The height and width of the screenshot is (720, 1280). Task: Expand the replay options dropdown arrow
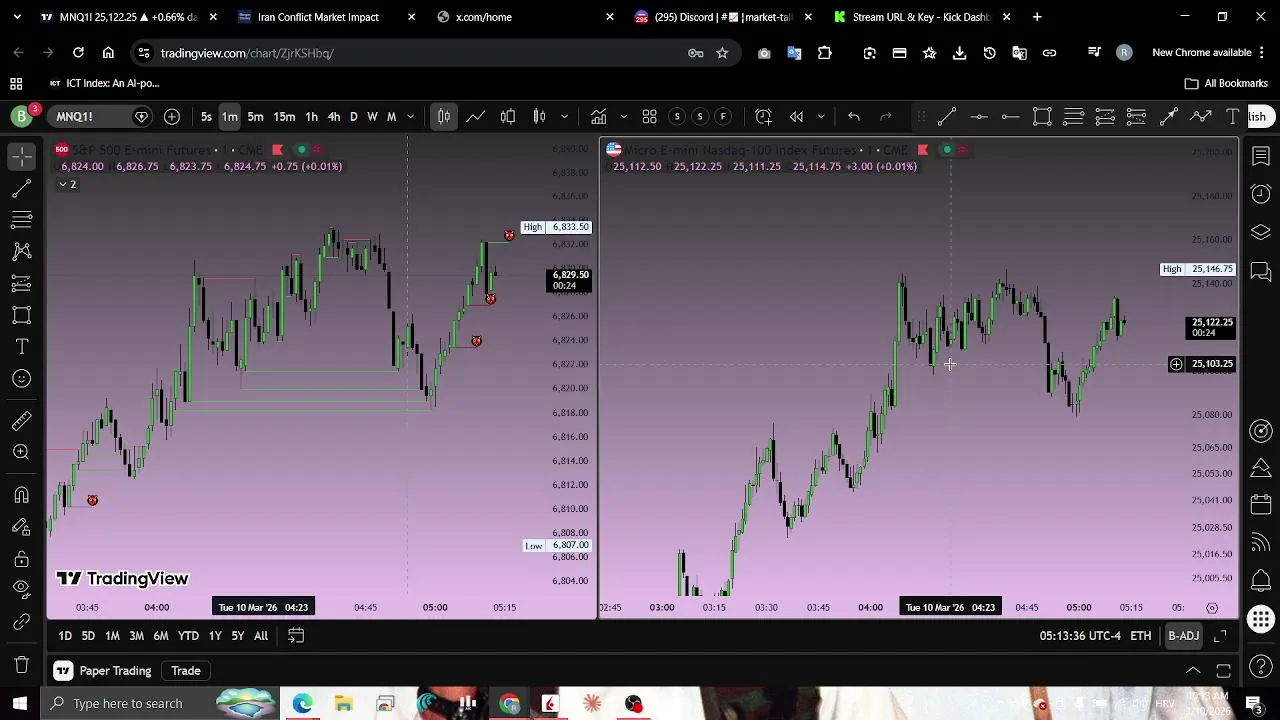[x=821, y=117]
